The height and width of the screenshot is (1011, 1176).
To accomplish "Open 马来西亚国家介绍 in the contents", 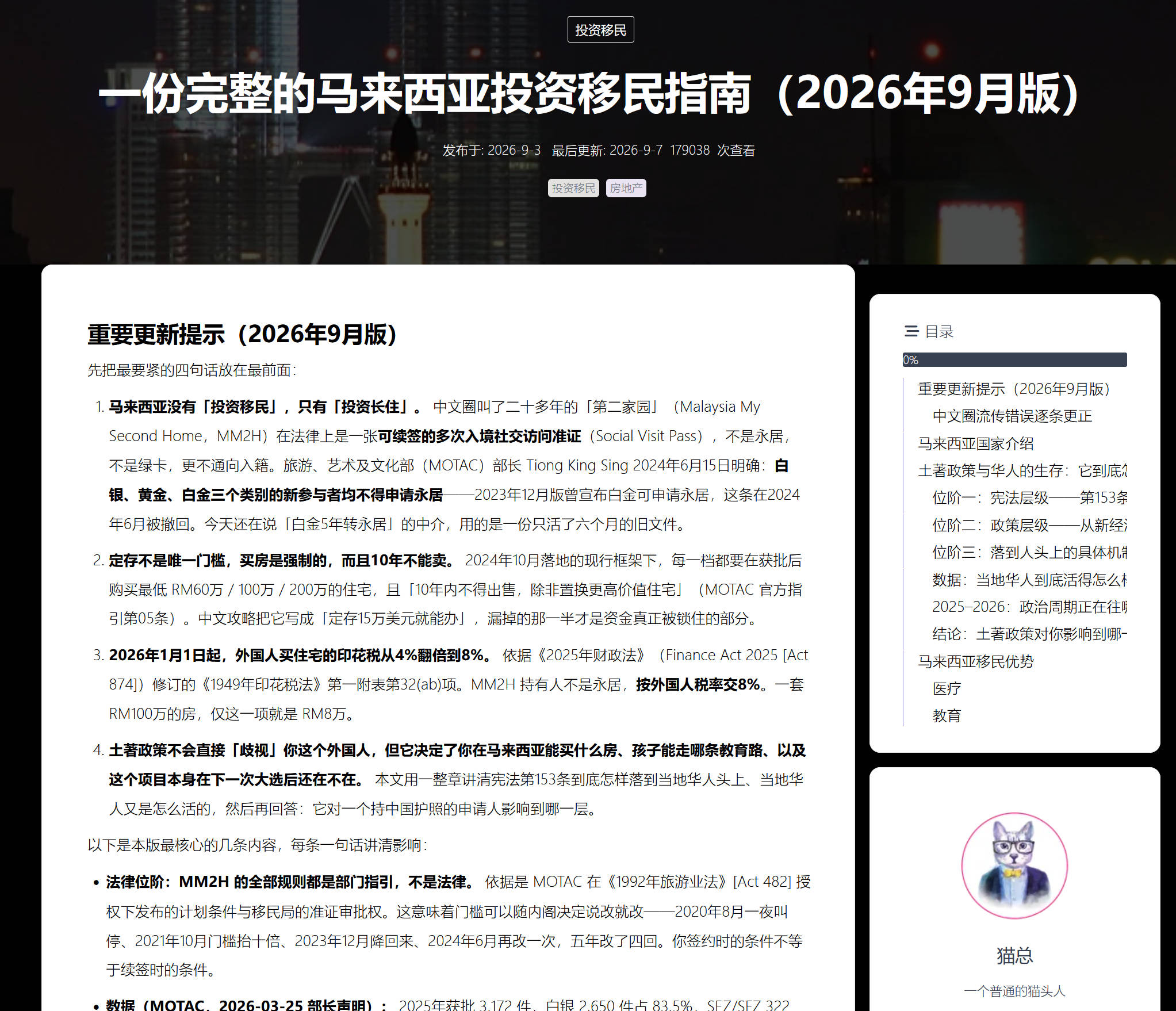I will (976, 443).
